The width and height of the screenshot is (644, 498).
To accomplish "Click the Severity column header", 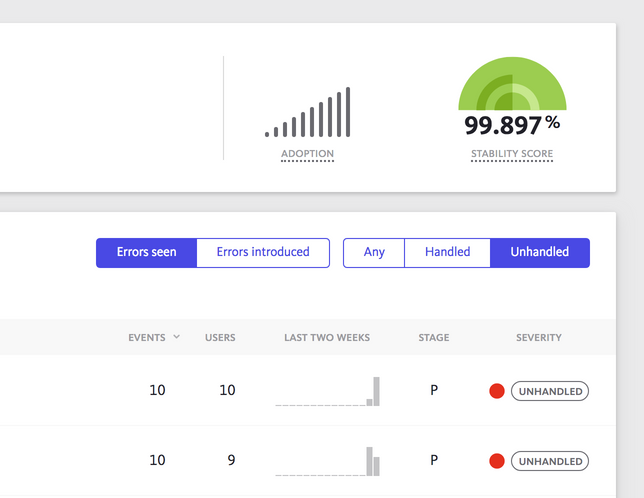I will pos(539,338).
